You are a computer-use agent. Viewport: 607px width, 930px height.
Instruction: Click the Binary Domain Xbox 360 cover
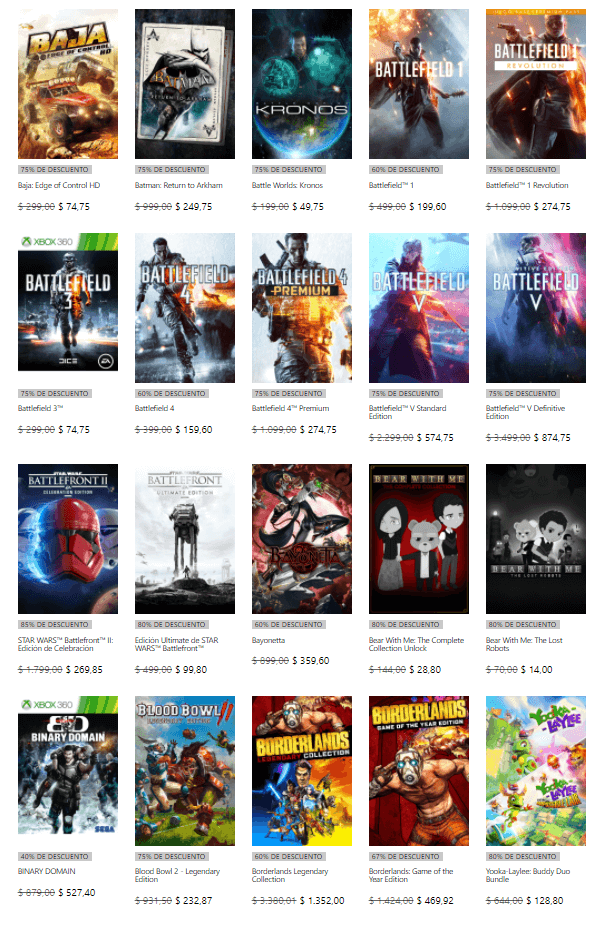tap(68, 771)
